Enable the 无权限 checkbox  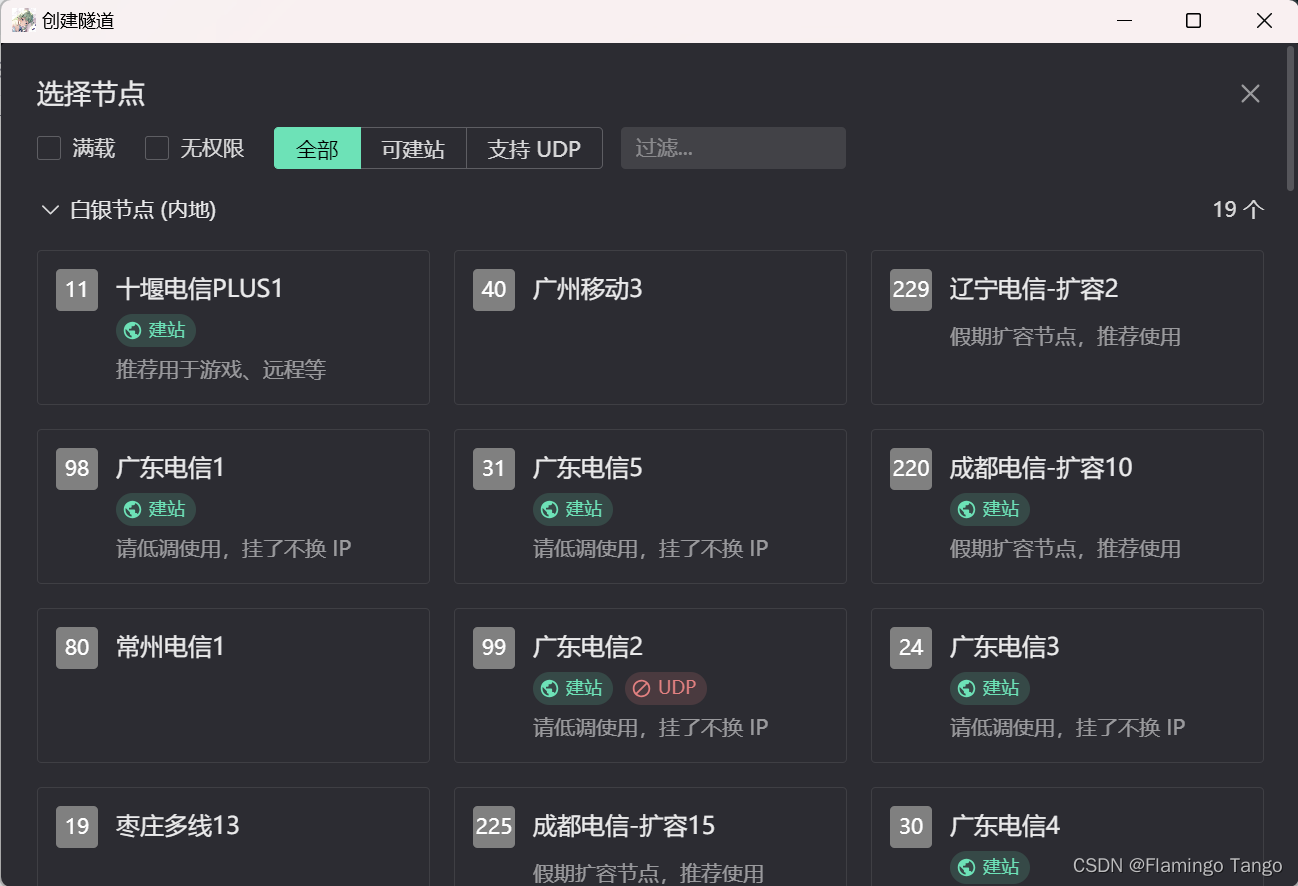157,148
